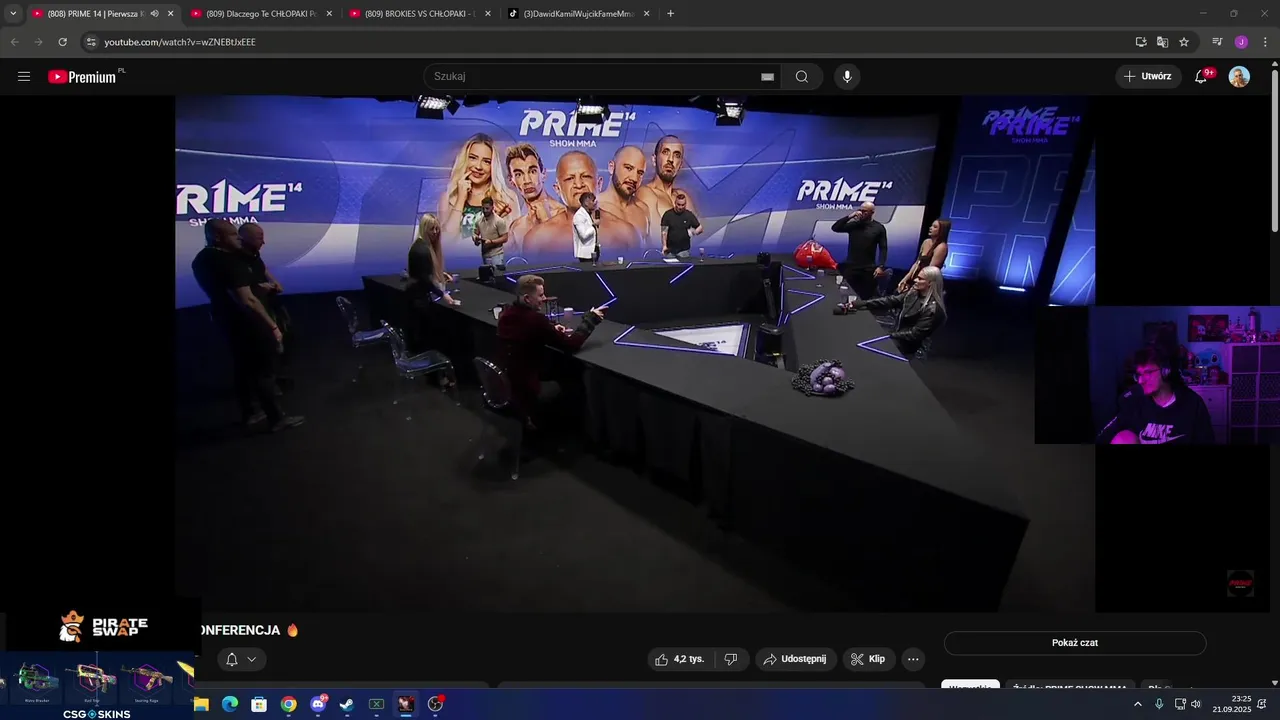
Task: Open the YouTube account avatar menu
Action: 1239,77
